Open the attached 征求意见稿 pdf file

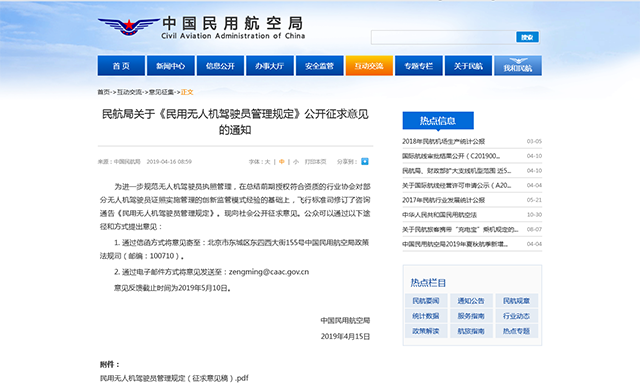click(x=174, y=378)
